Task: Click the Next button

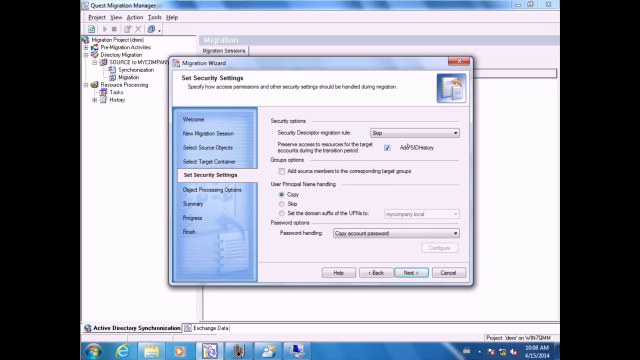Action: coord(411,273)
